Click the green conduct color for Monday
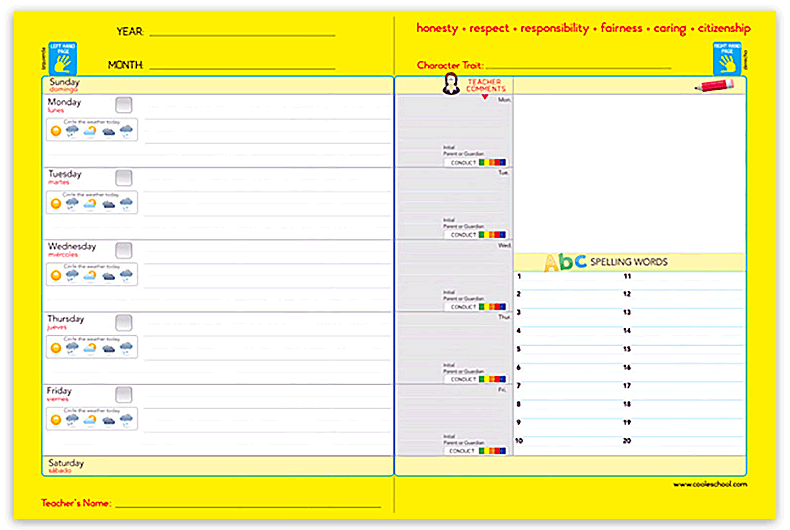The width and height of the screenshot is (790, 530). [x=484, y=162]
